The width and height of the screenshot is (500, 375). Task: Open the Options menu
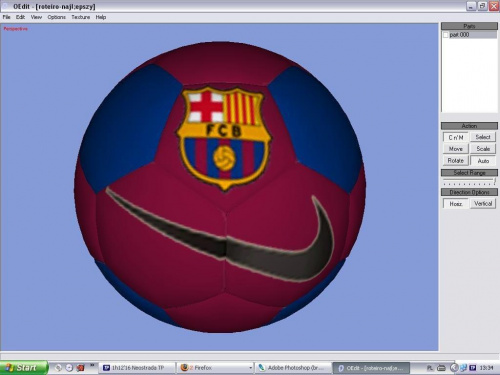click(56, 17)
